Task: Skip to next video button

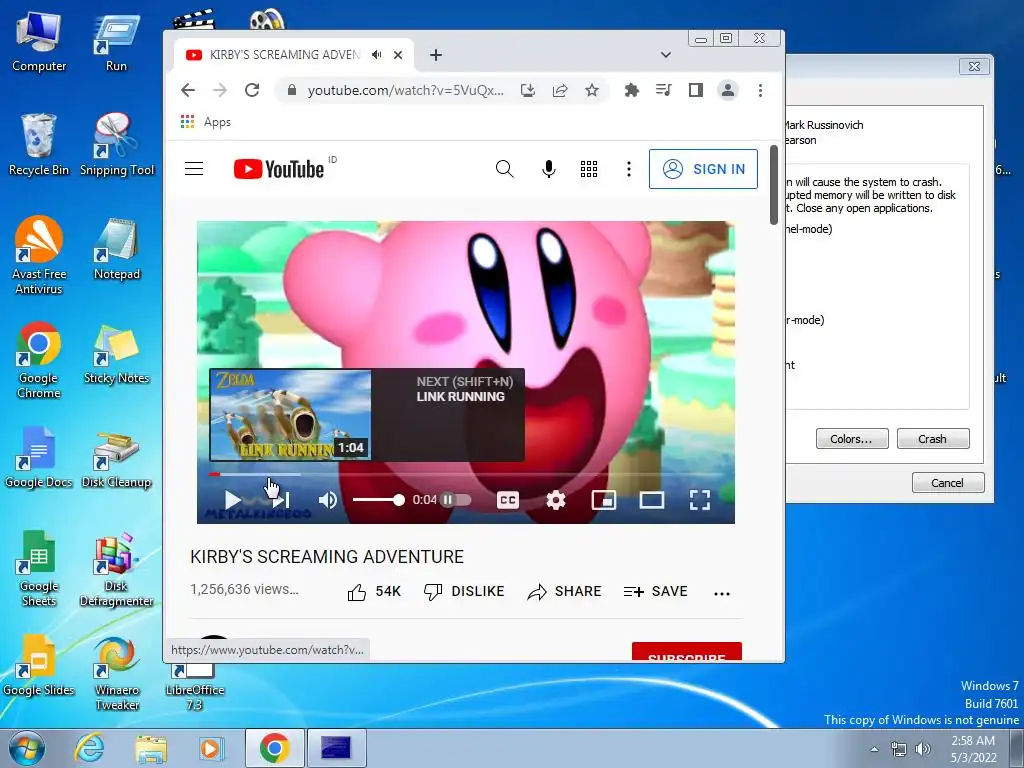Action: tap(281, 500)
